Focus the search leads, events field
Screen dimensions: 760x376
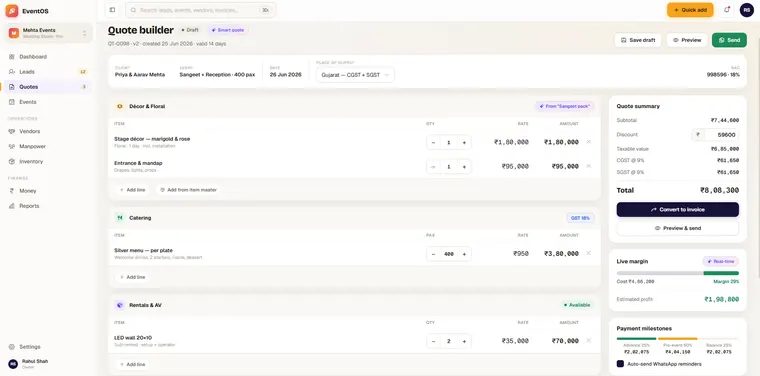tap(201, 10)
